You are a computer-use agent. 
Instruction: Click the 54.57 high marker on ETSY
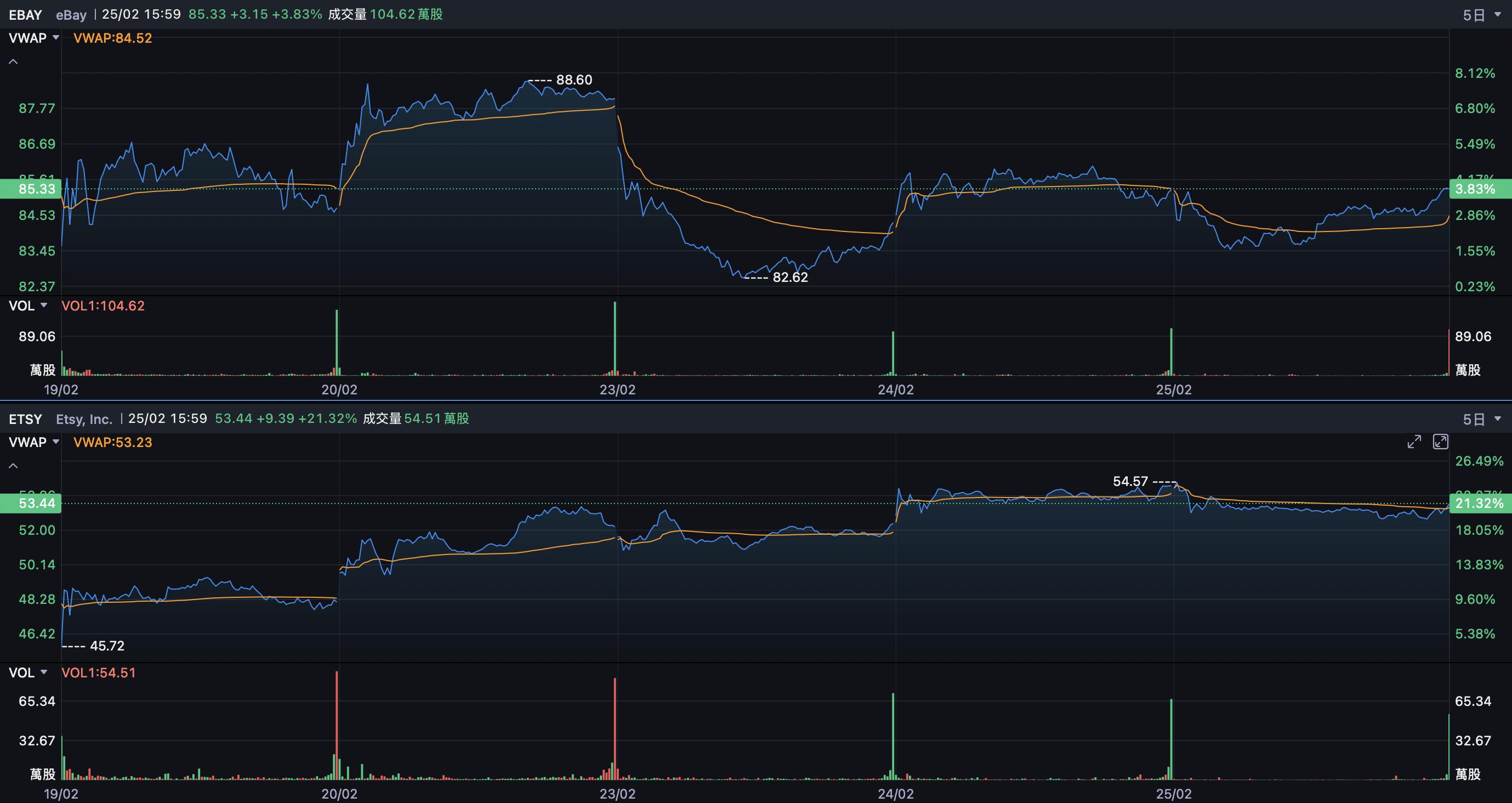coord(1130,482)
